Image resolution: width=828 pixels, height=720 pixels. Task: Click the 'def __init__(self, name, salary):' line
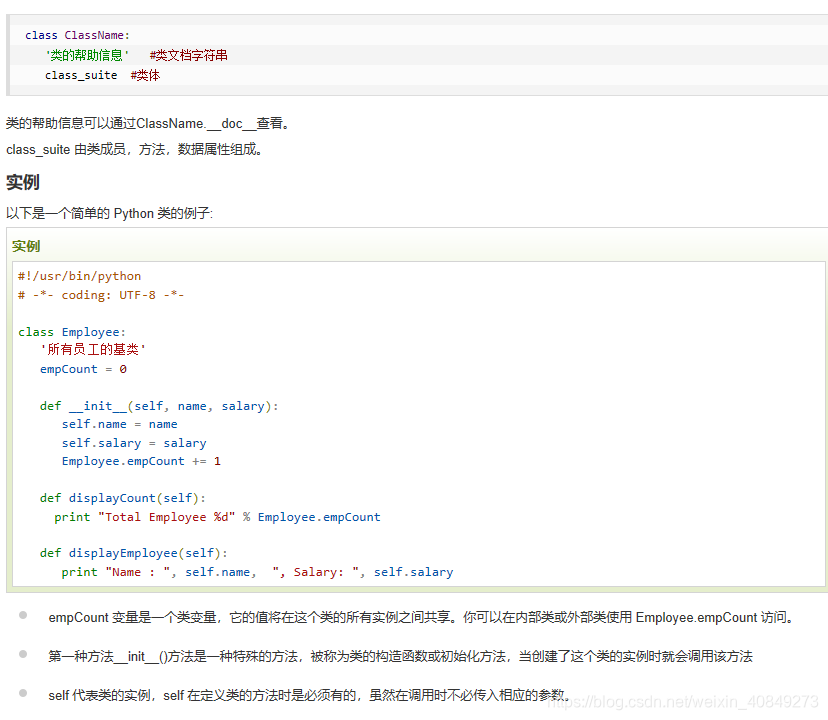[159, 406]
